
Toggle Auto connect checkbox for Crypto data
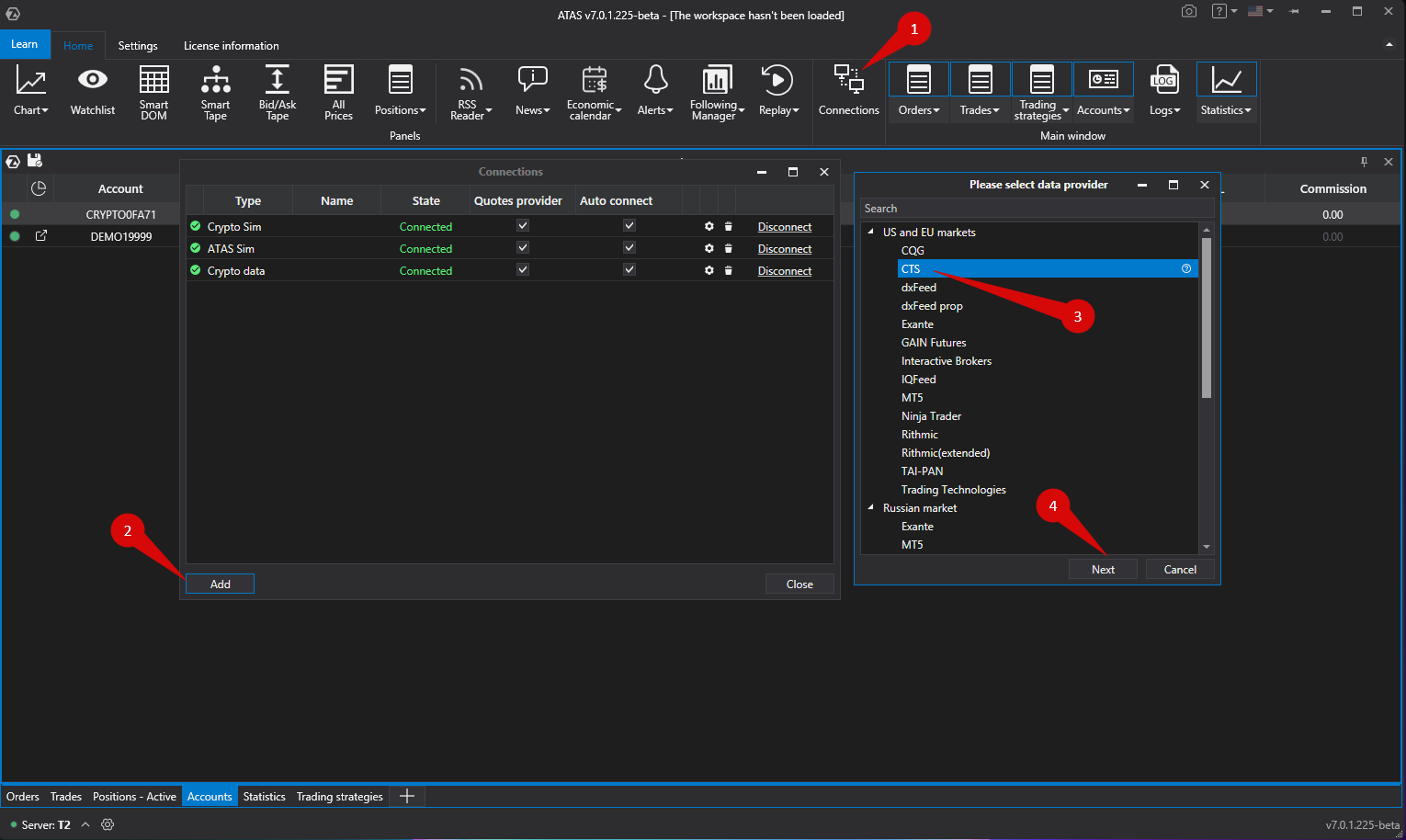click(x=629, y=269)
